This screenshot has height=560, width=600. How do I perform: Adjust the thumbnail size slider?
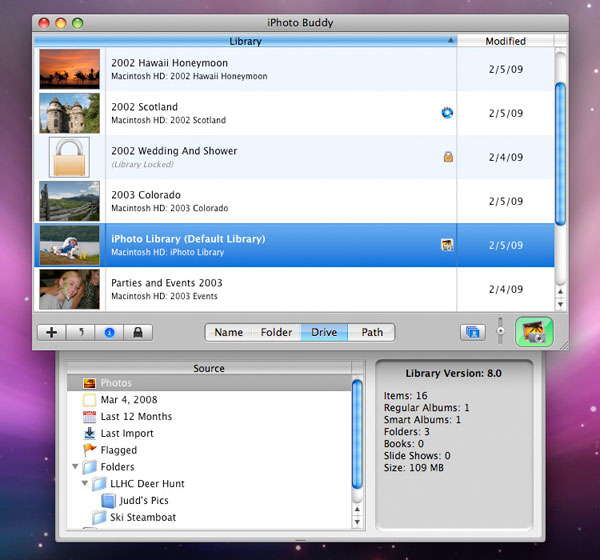point(501,331)
